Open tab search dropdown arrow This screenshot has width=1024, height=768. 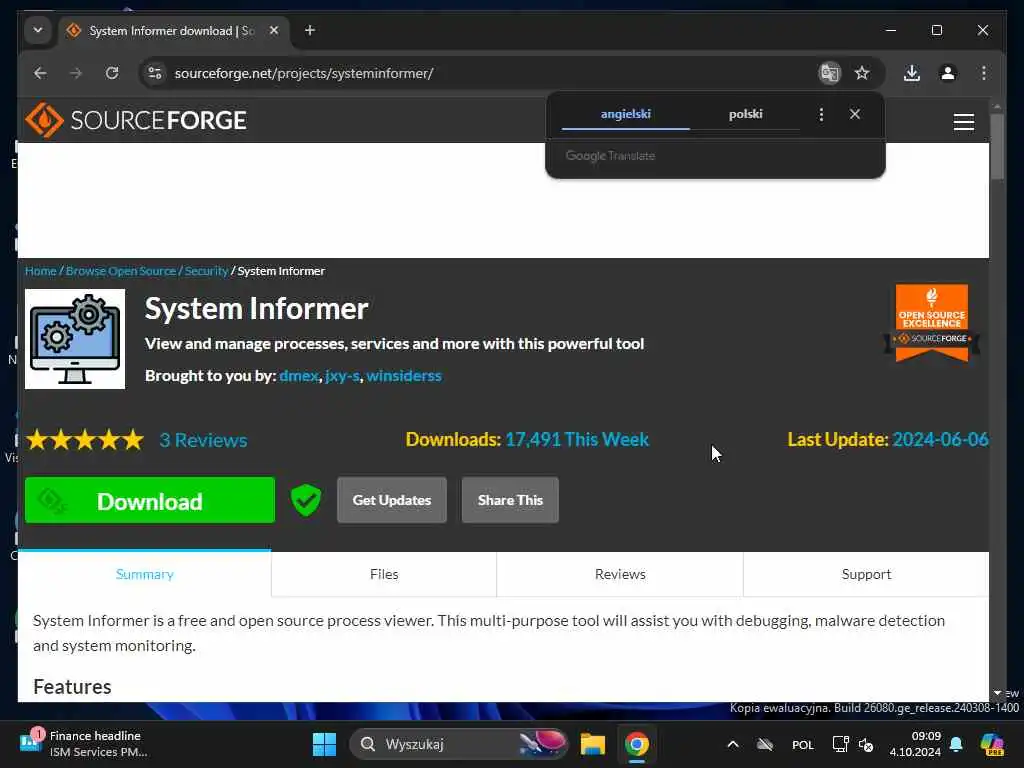coord(38,31)
